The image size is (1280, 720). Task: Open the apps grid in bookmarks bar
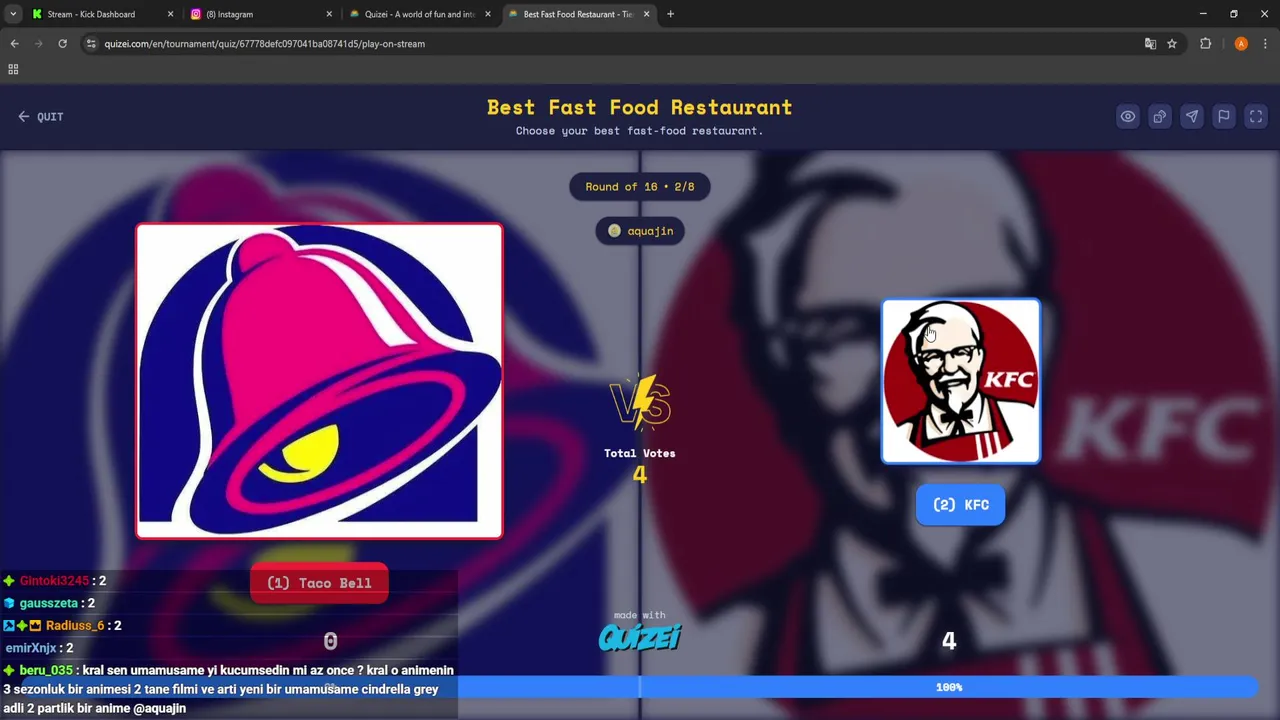click(13, 69)
